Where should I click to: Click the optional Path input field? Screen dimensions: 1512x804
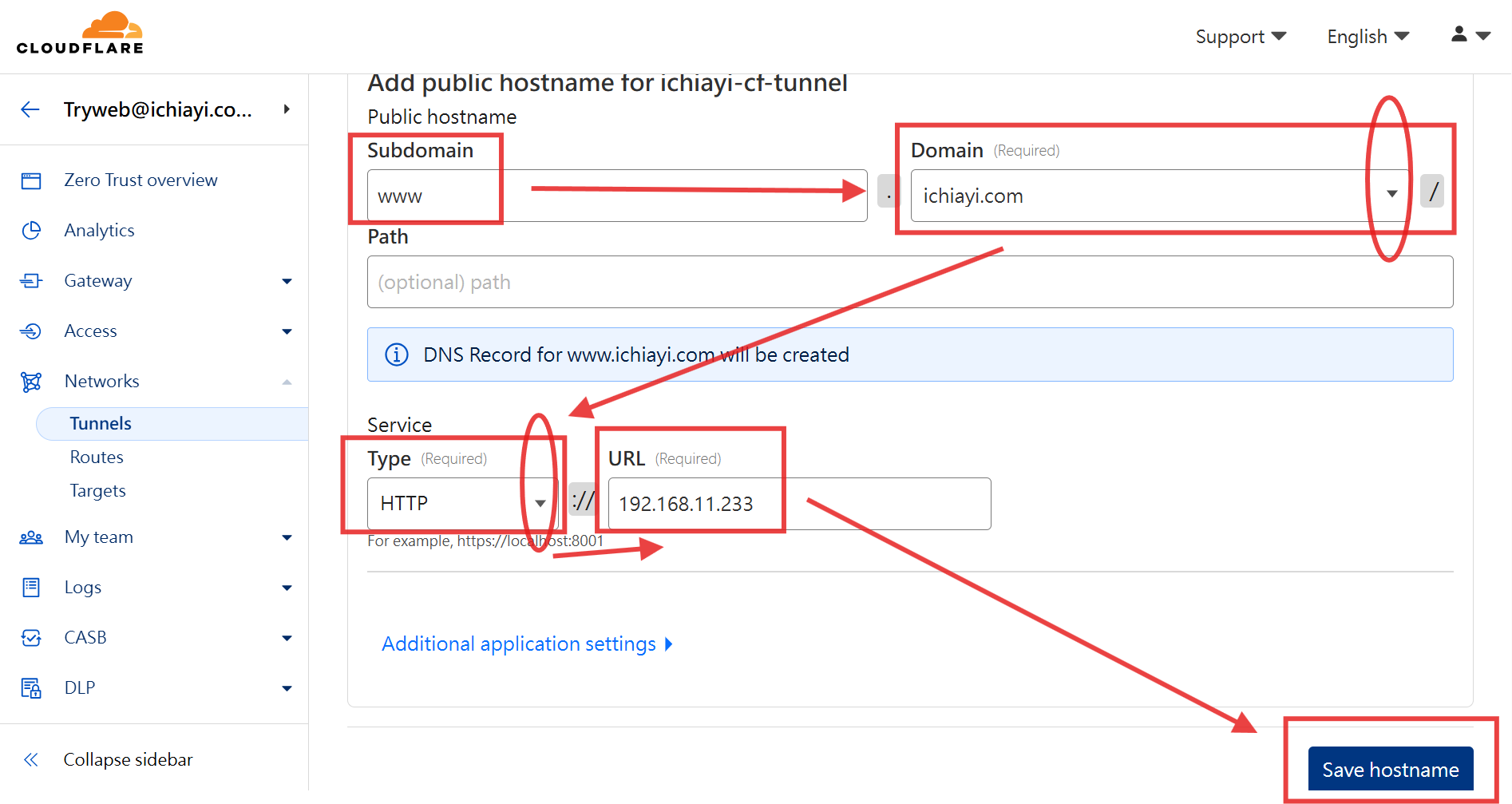tap(910, 282)
